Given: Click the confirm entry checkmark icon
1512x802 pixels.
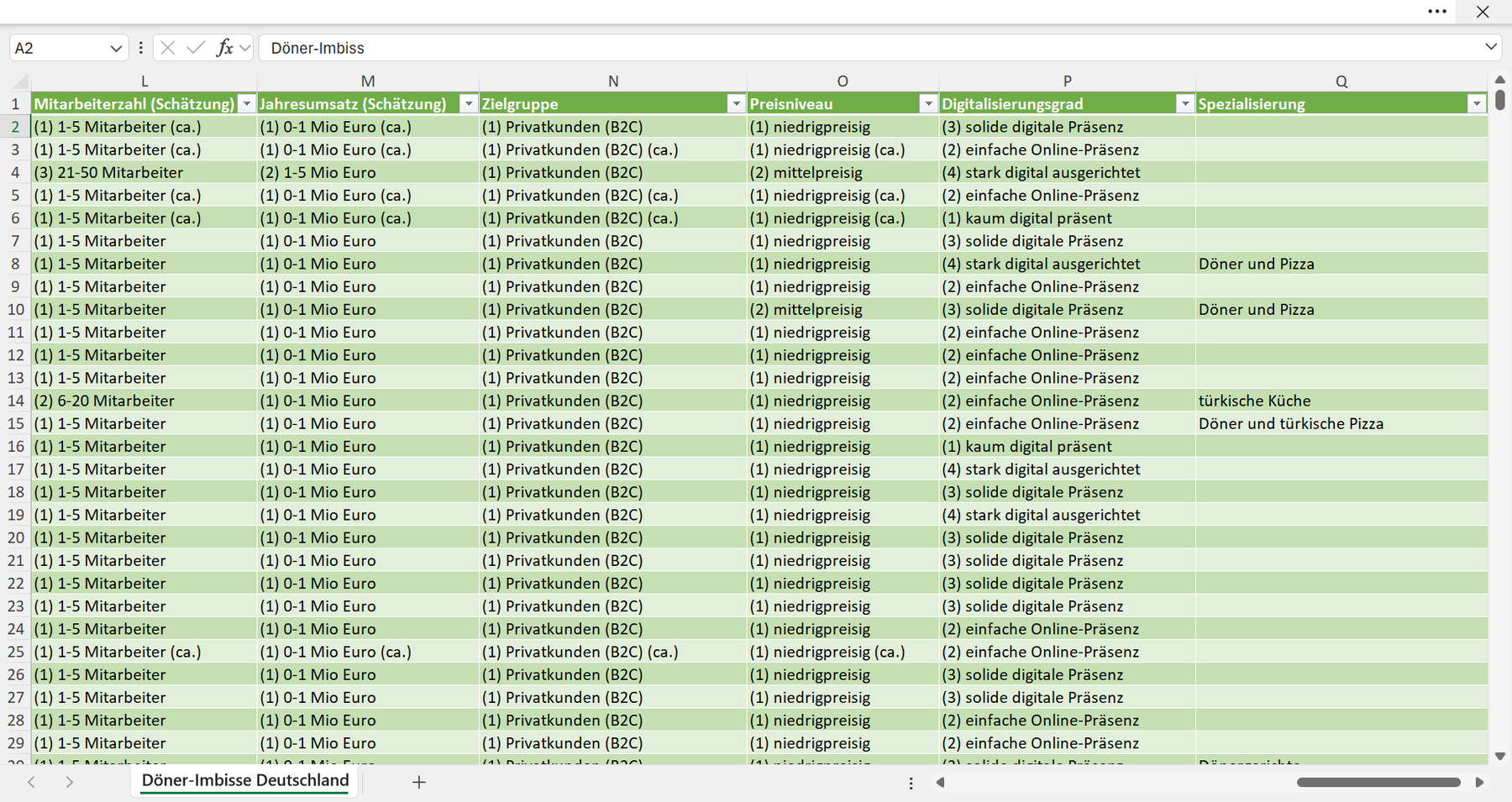Looking at the screenshot, I should coord(196,48).
